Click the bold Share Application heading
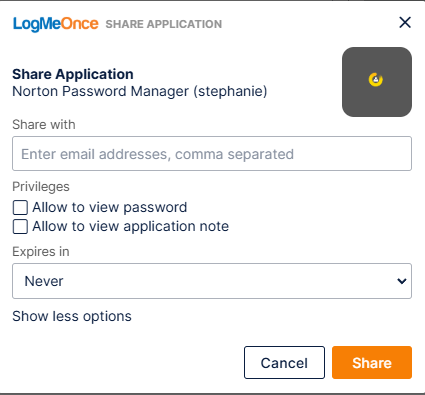Image resolution: width=425 pixels, height=395 pixels. point(73,74)
